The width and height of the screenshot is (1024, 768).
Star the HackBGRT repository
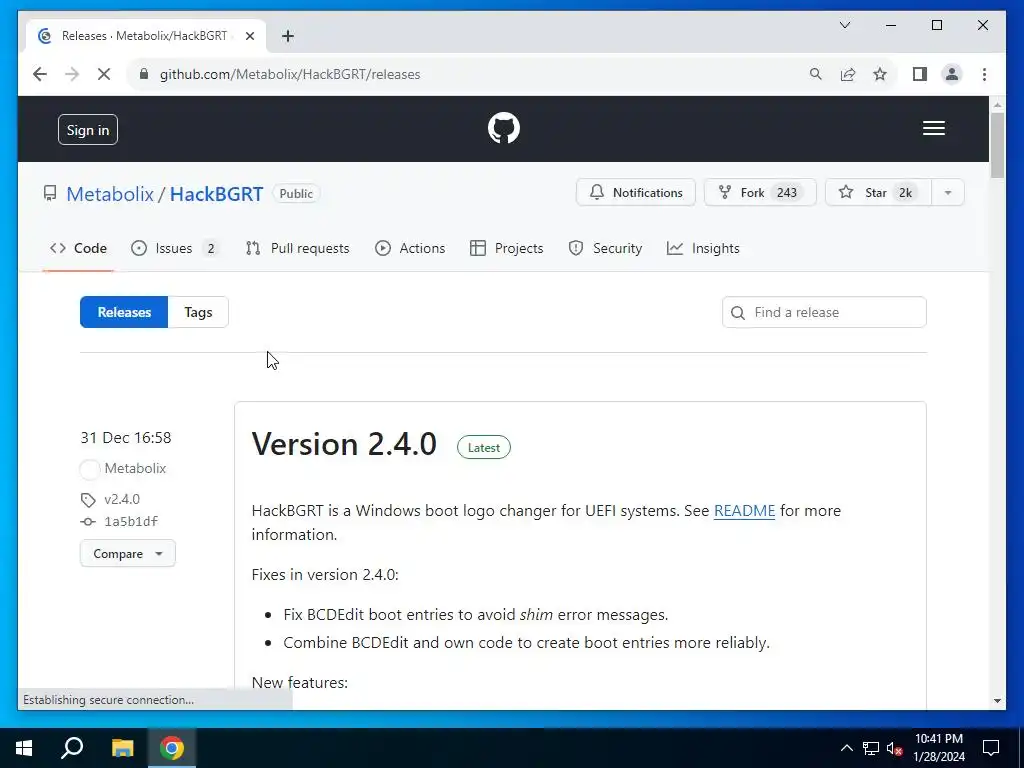click(x=878, y=192)
